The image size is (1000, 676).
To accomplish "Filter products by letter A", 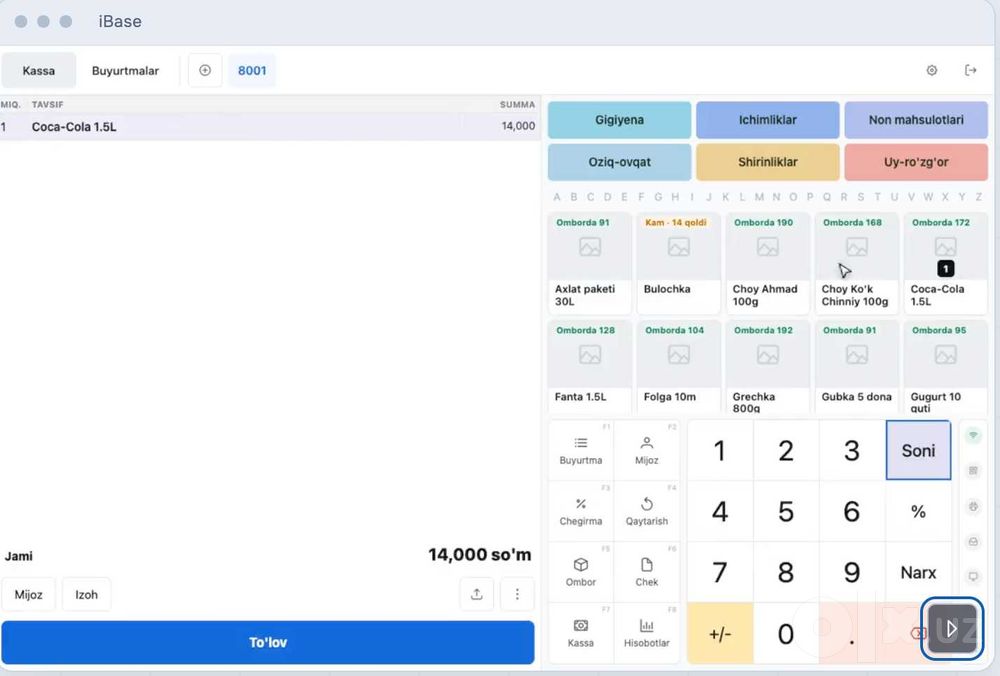I will [557, 197].
